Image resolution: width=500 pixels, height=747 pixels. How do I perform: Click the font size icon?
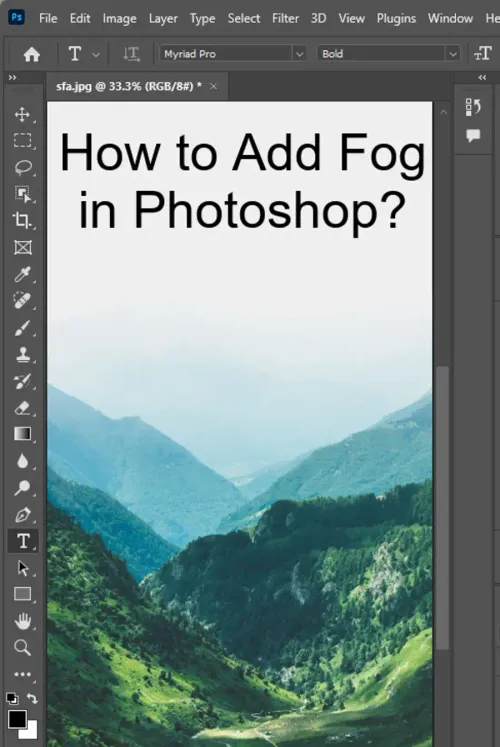pos(482,53)
